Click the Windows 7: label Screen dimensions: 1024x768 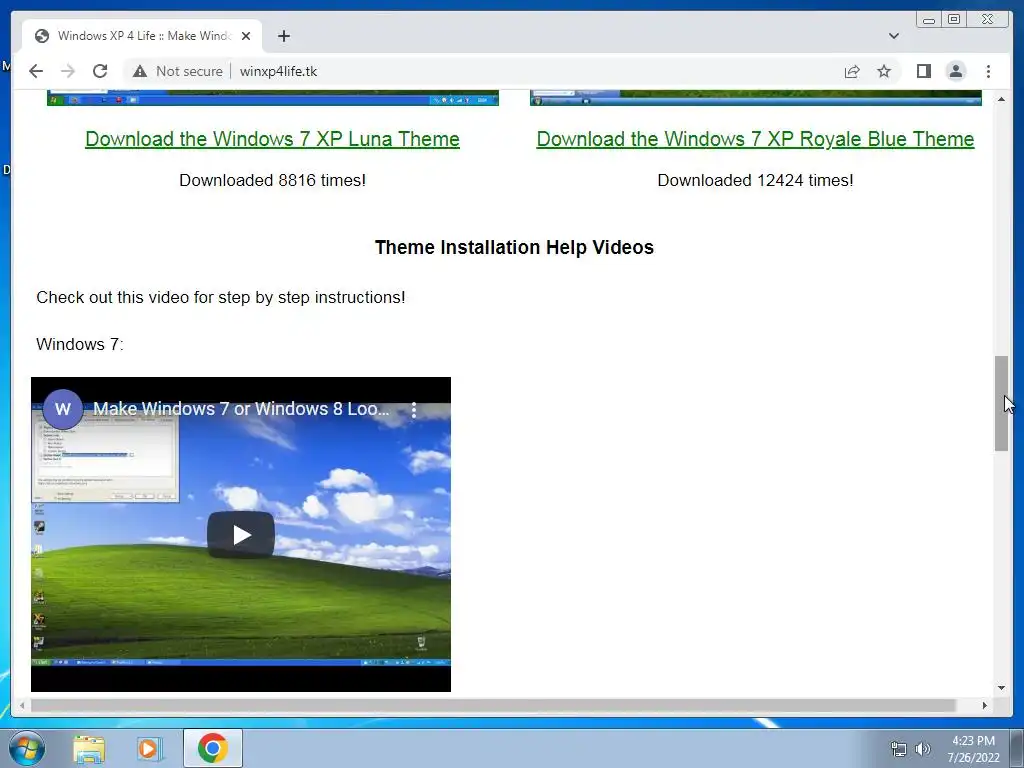[80, 344]
